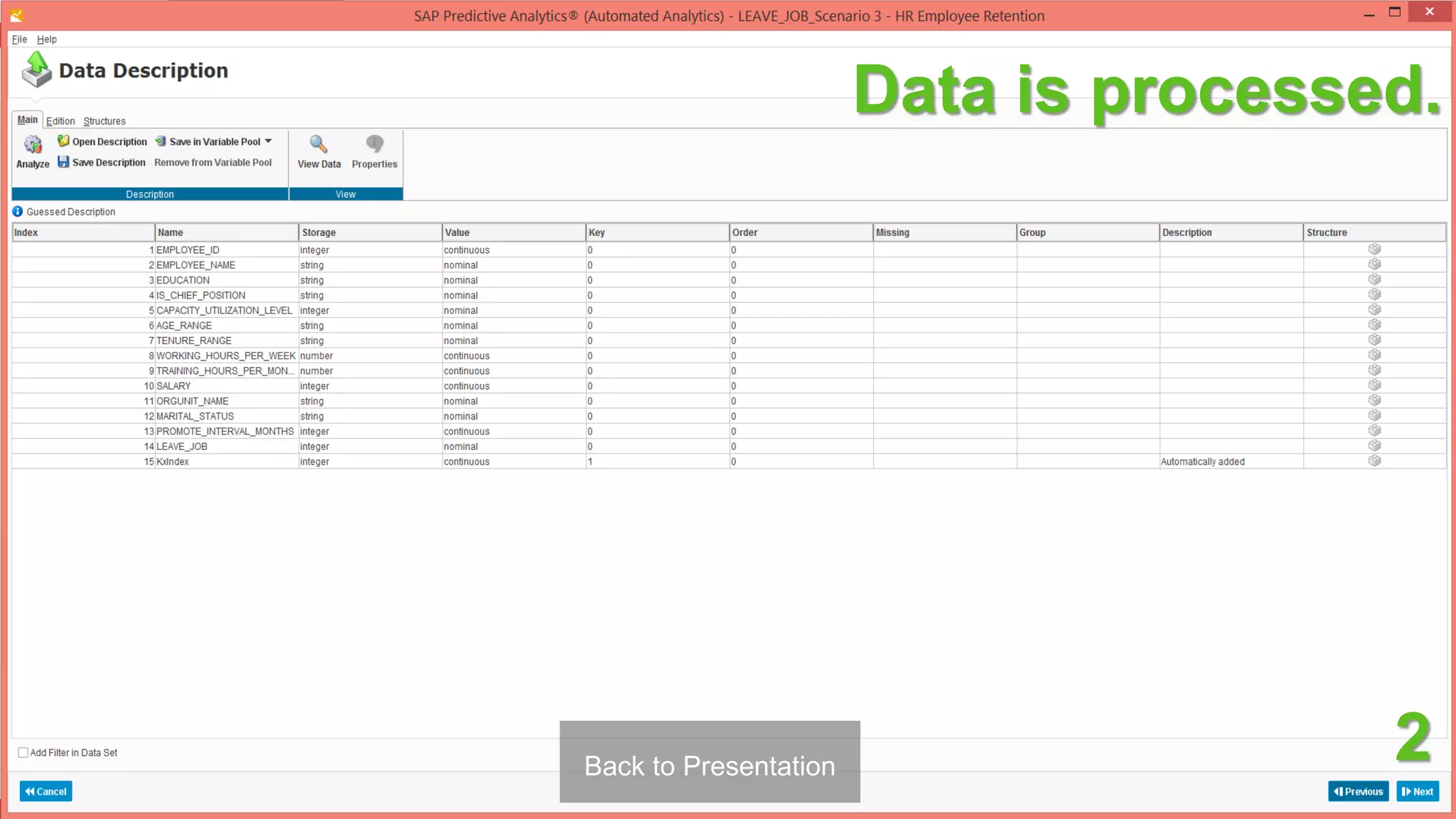Viewport: 1456px width, 819px height.
Task: Click Save Description floppy icon
Action: point(63,162)
